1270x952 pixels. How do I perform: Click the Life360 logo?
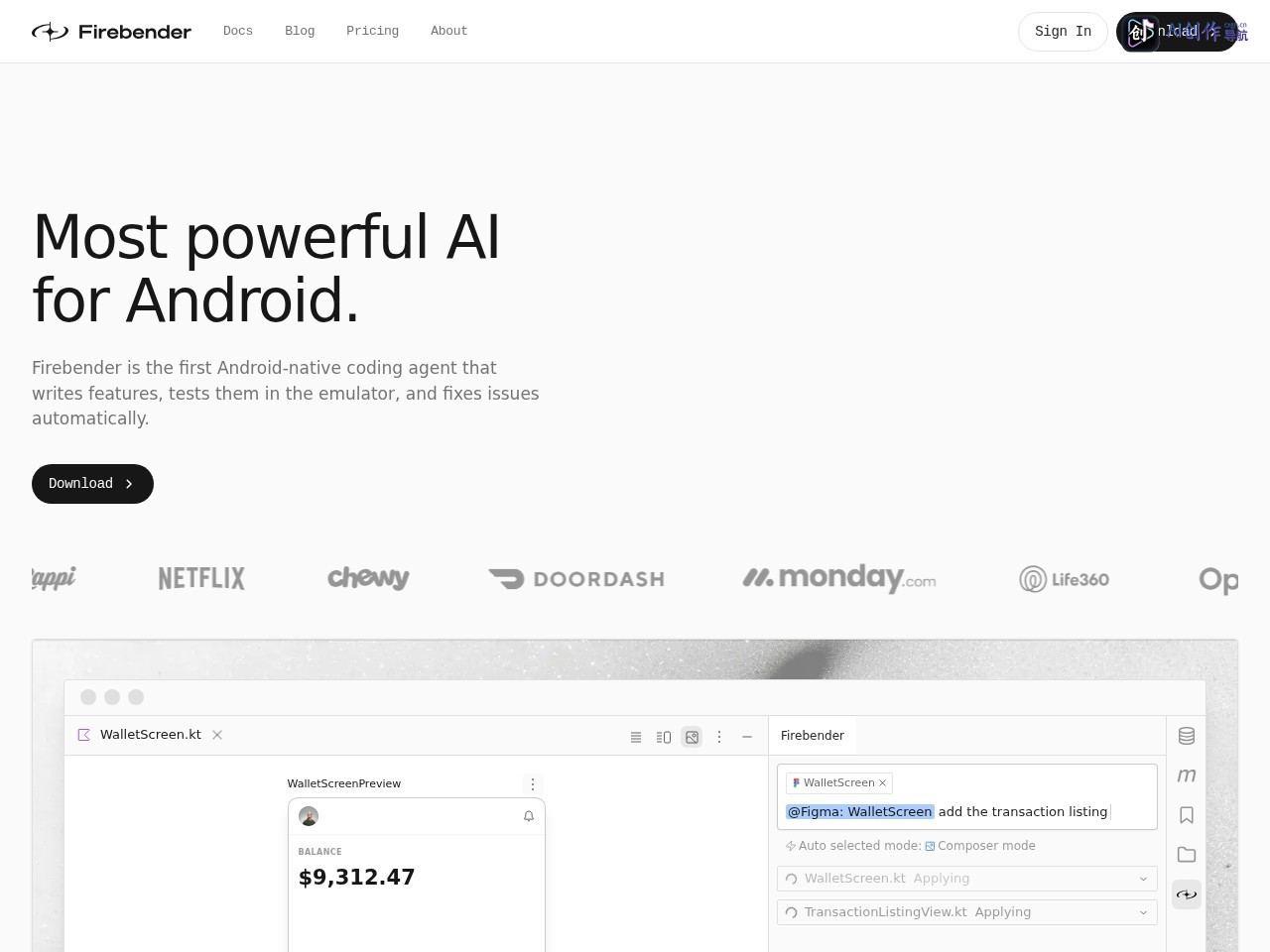pos(1064,579)
